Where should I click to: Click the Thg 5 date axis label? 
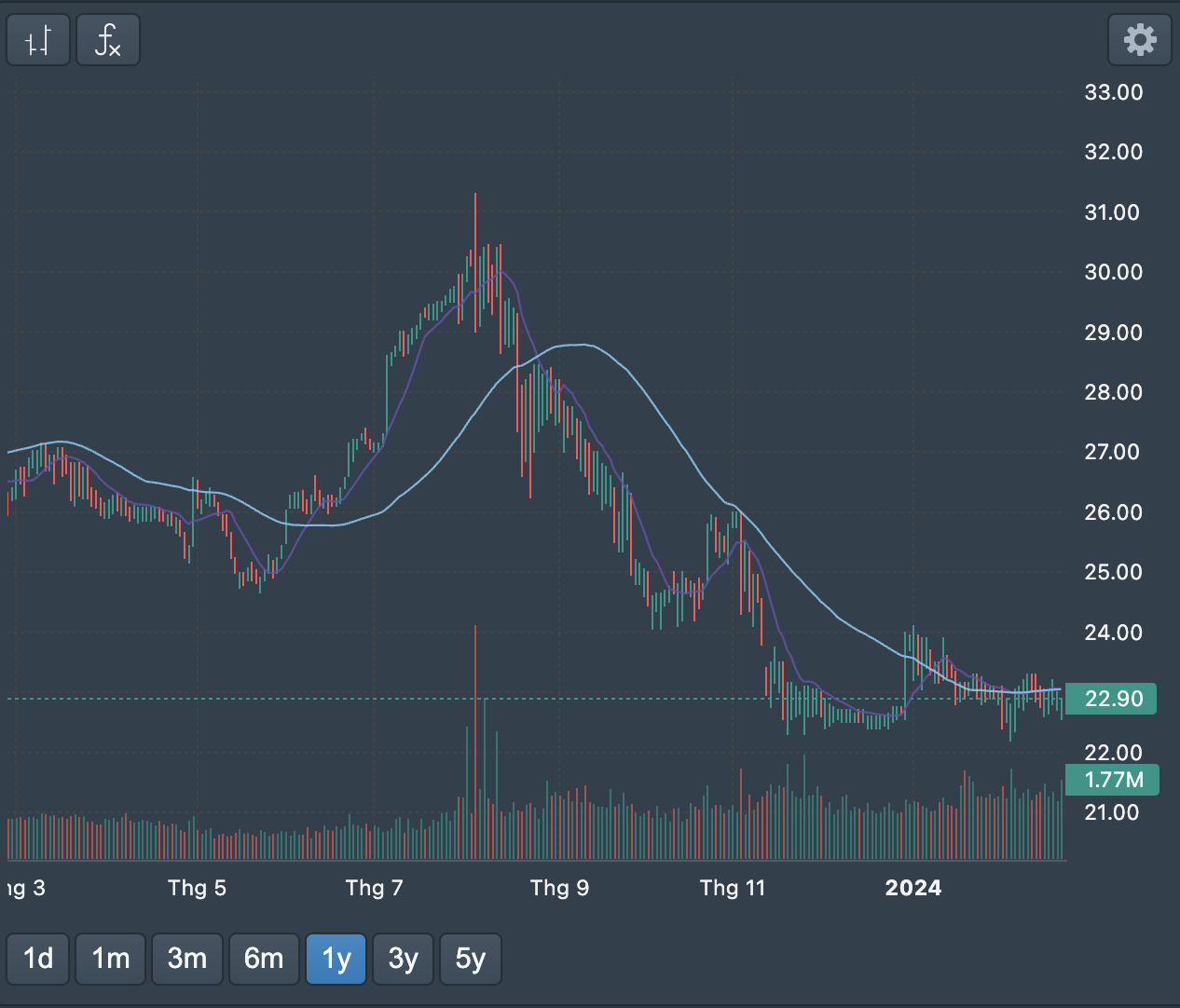pyautogui.click(x=197, y=888)
